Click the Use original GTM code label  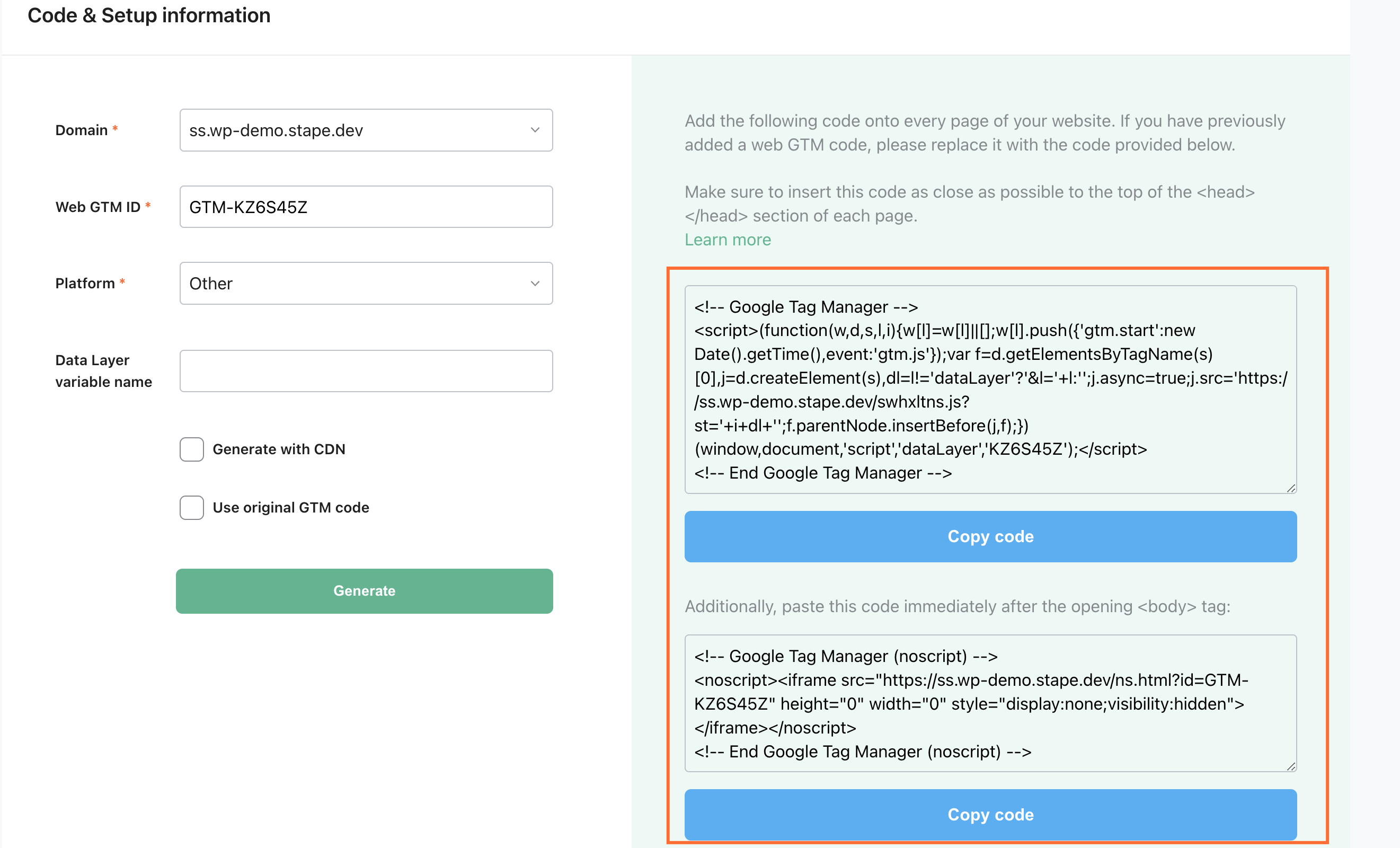(291, 508)
